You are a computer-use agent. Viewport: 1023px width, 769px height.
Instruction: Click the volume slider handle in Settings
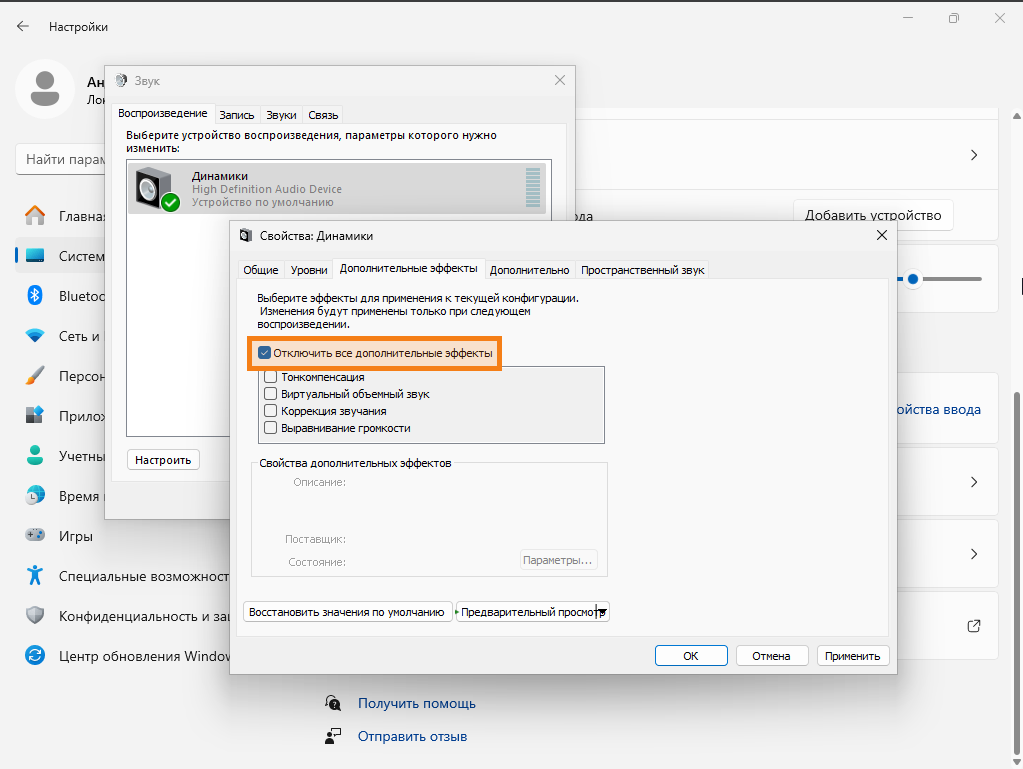point(912,280)
